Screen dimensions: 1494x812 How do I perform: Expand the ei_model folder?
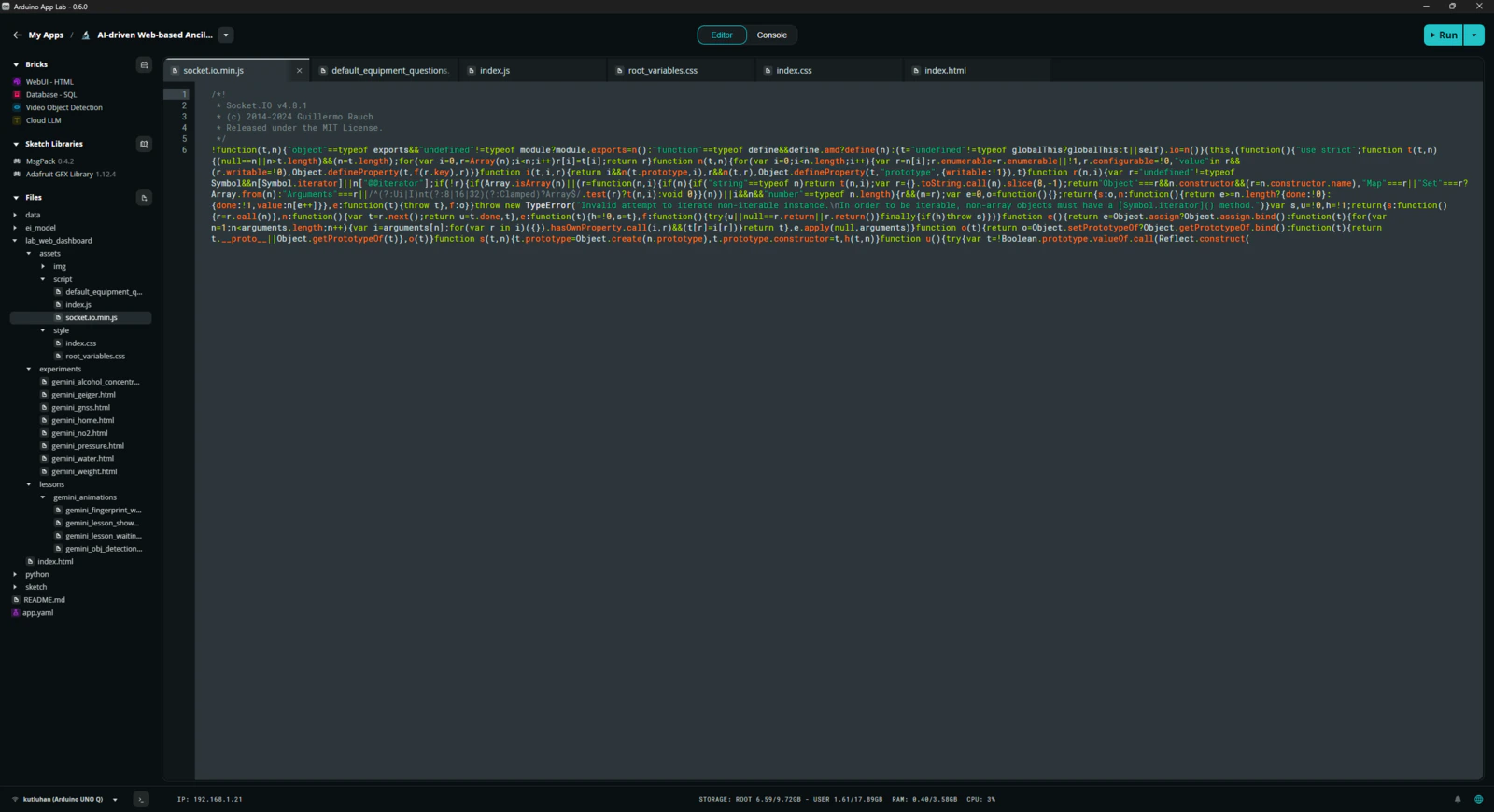tap(16, 228)
